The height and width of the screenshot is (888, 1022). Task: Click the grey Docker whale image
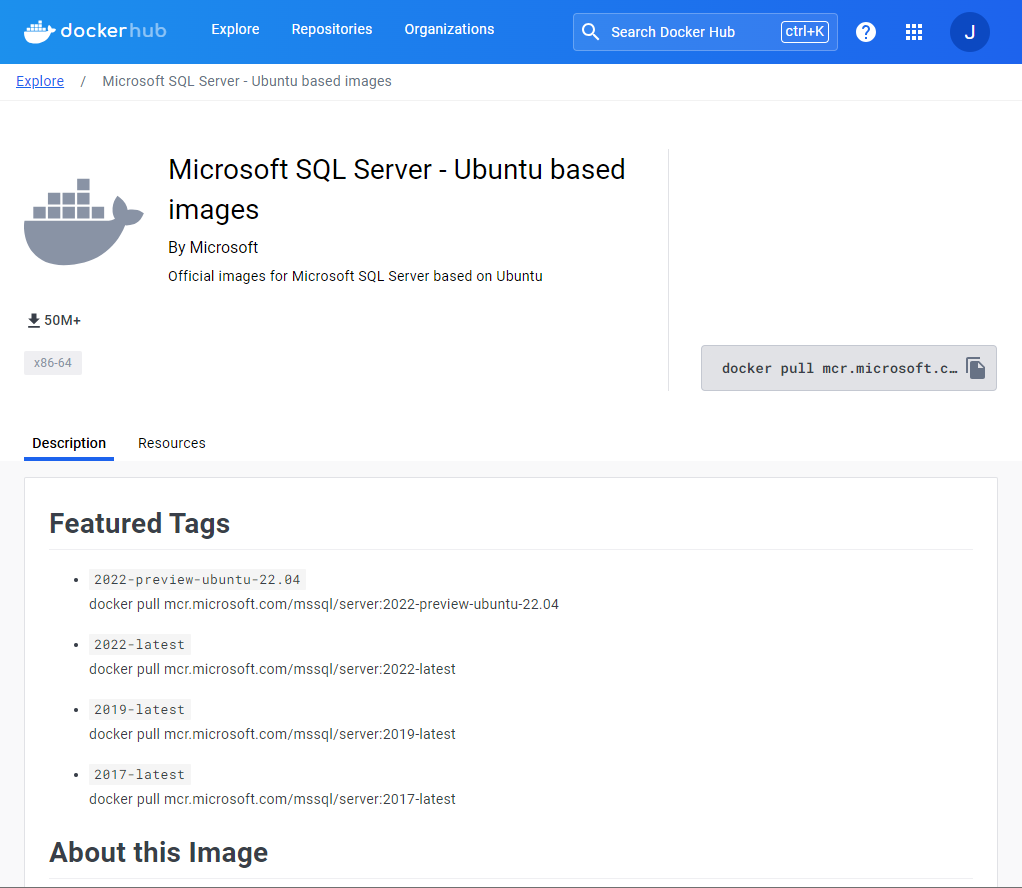(x=83, y=222)
